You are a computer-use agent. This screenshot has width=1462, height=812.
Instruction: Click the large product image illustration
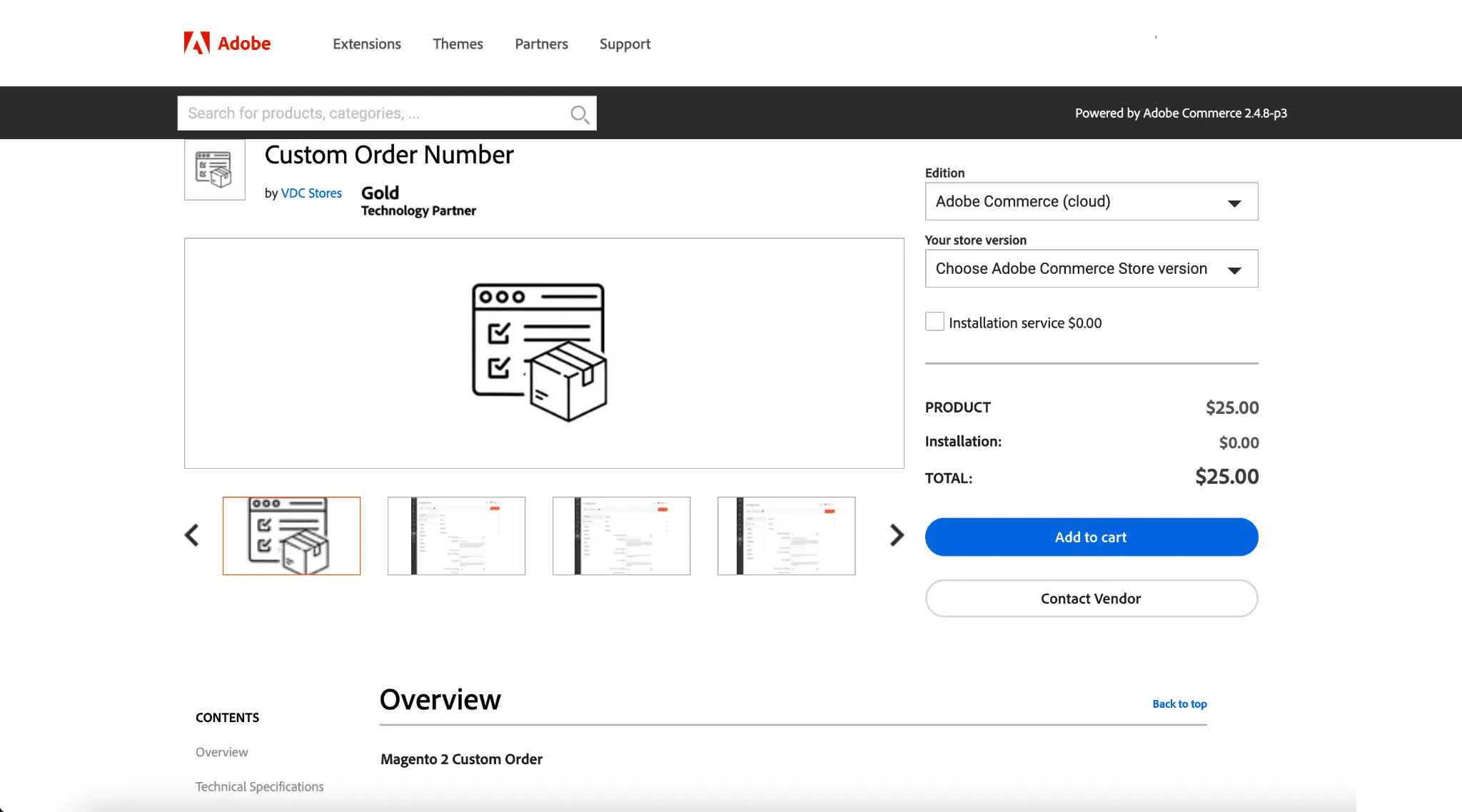[x=540, y=352]
